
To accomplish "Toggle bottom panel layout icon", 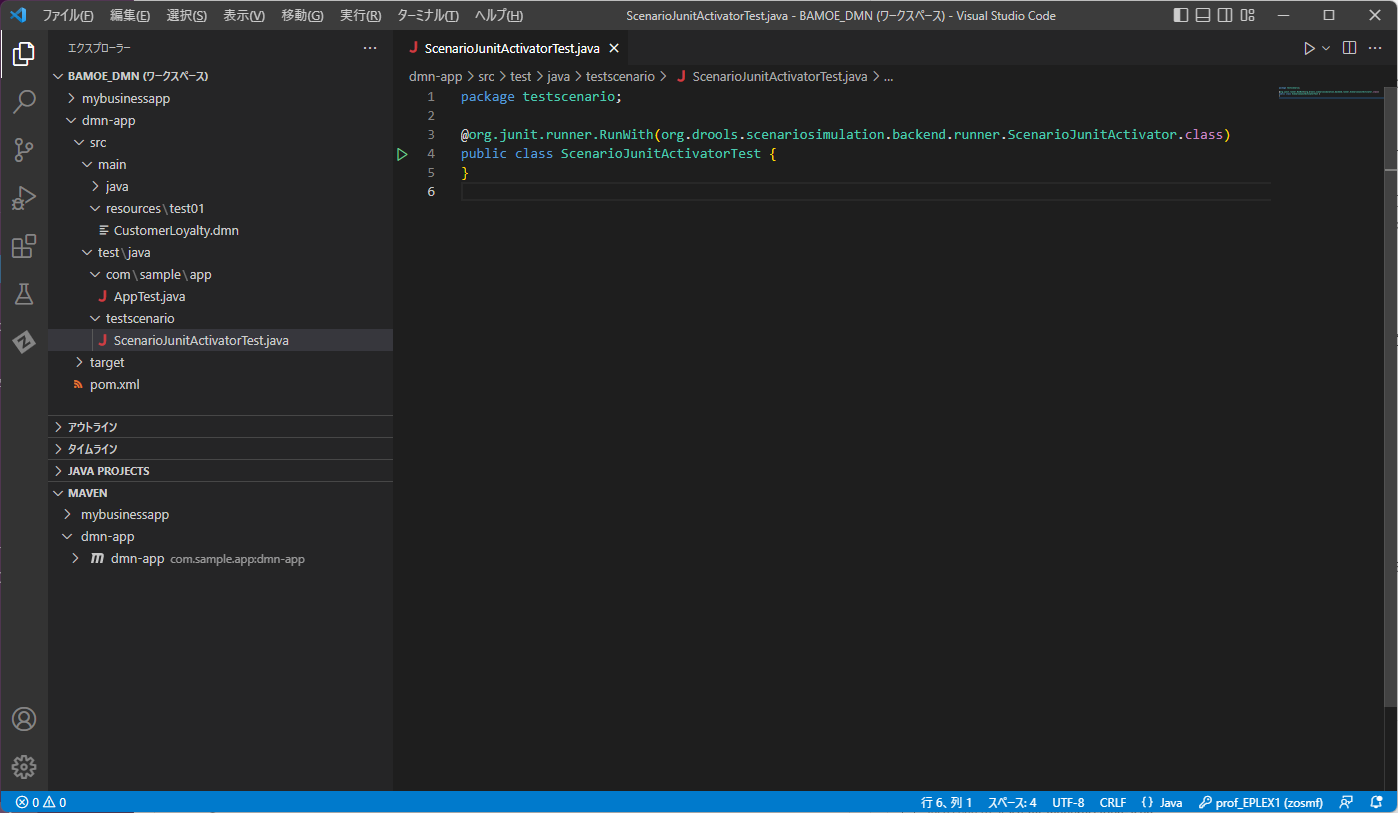I will (x=1203, y=15).
